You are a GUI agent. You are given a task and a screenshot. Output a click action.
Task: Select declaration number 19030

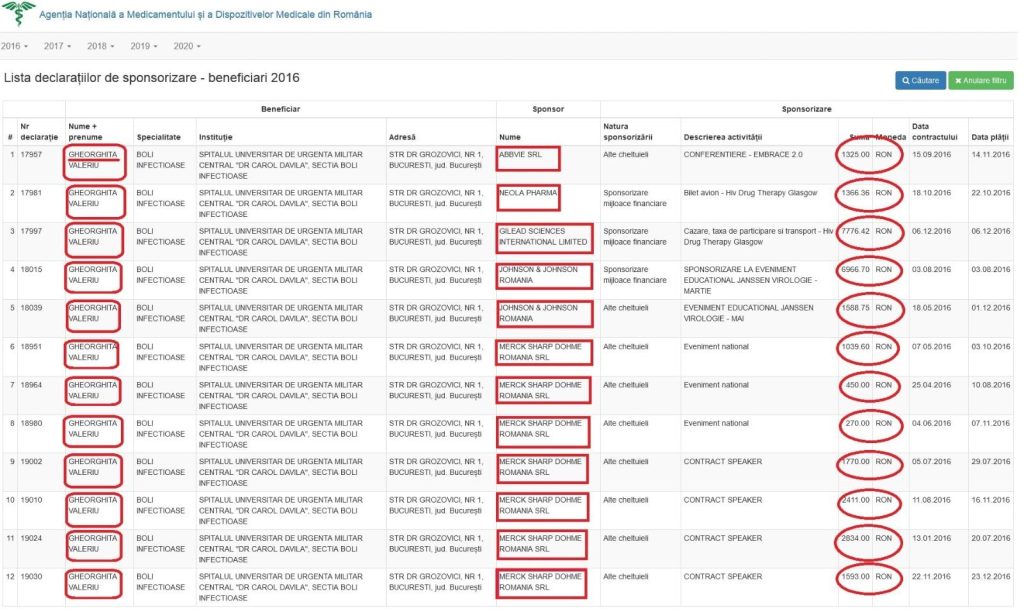pyautogui.click(x=31, y=577)
